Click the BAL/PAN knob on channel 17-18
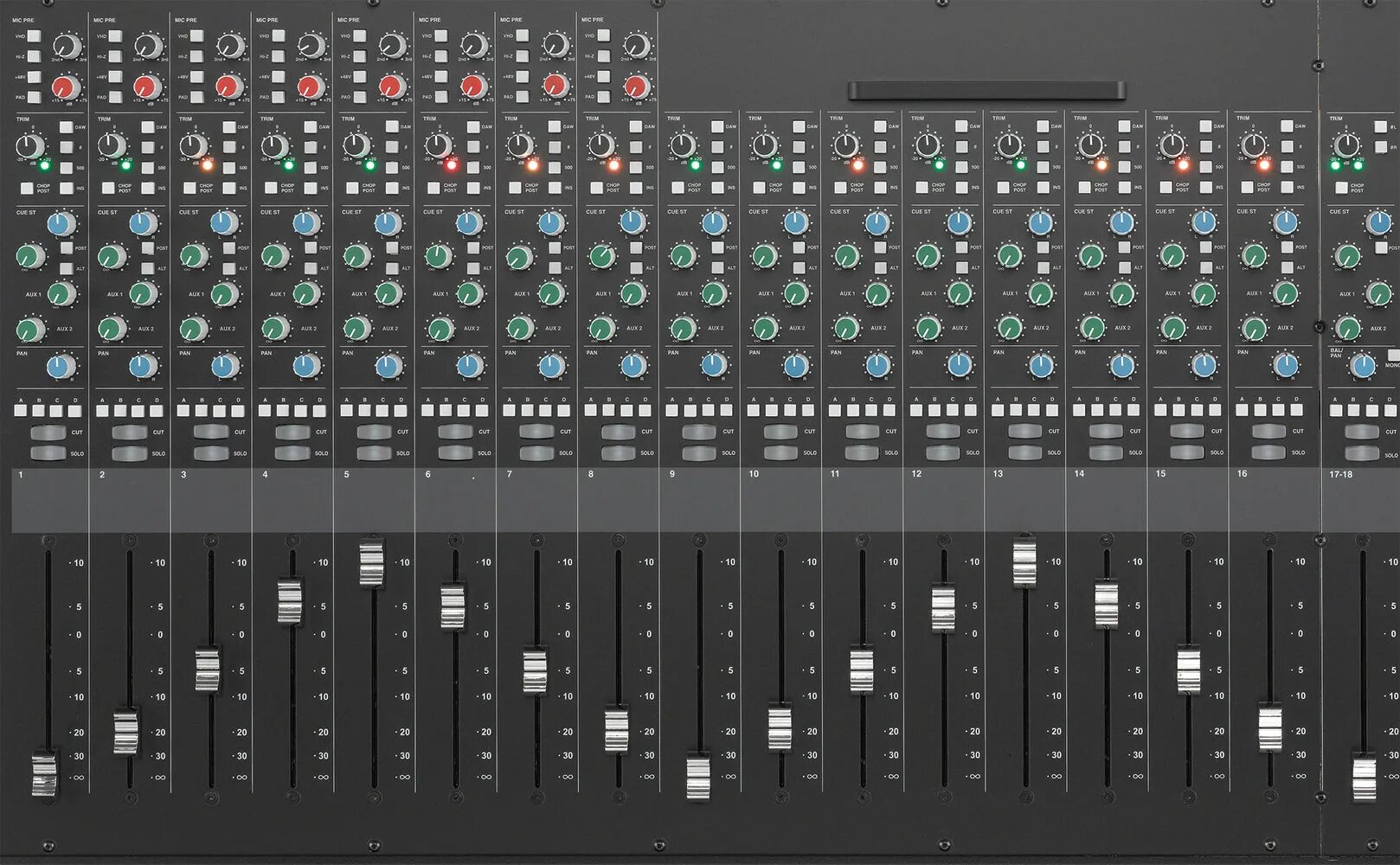1400x865 pixels. pos(1362,366)
